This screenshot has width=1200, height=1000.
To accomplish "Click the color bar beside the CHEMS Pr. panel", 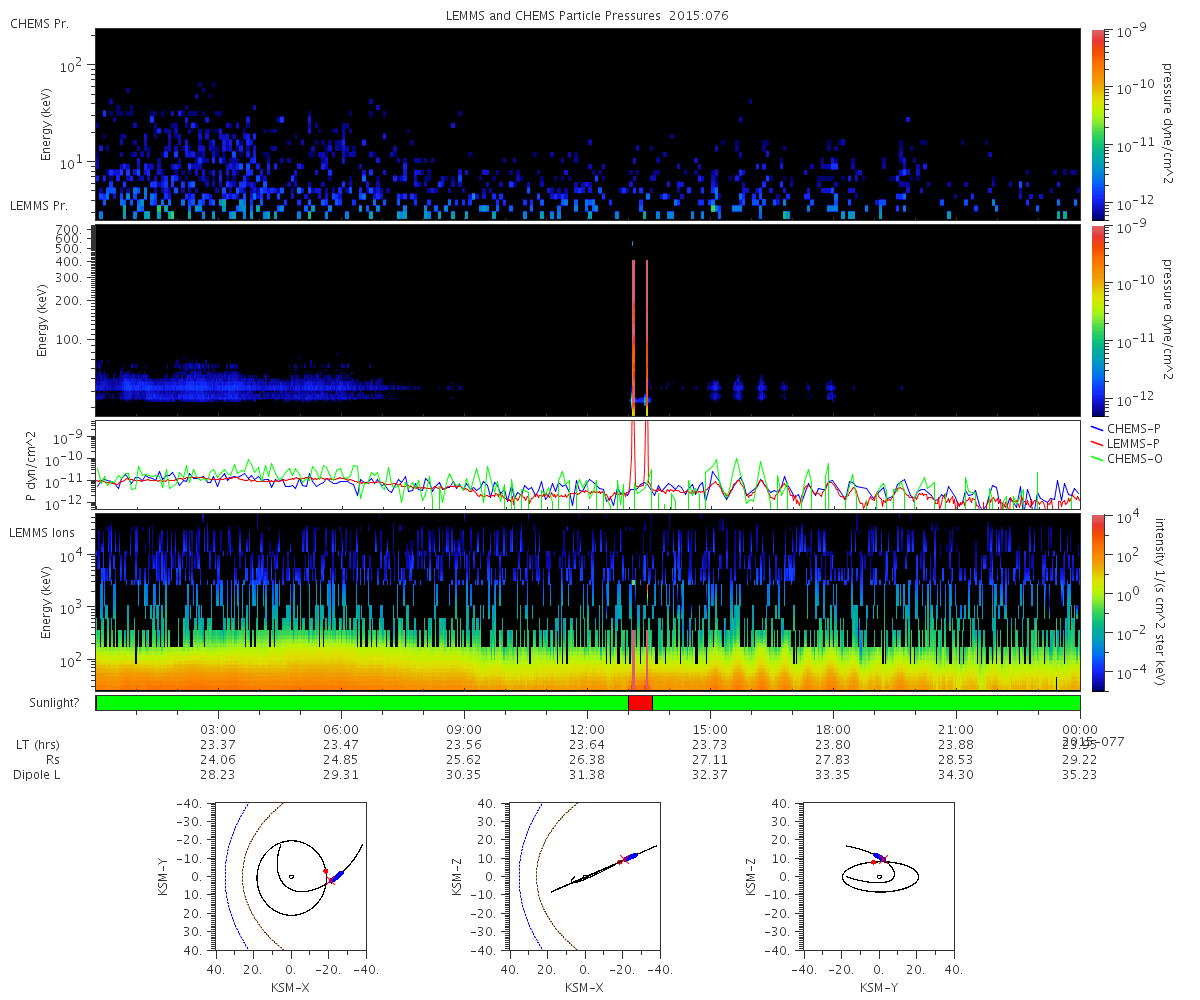I will point(1098,124).
